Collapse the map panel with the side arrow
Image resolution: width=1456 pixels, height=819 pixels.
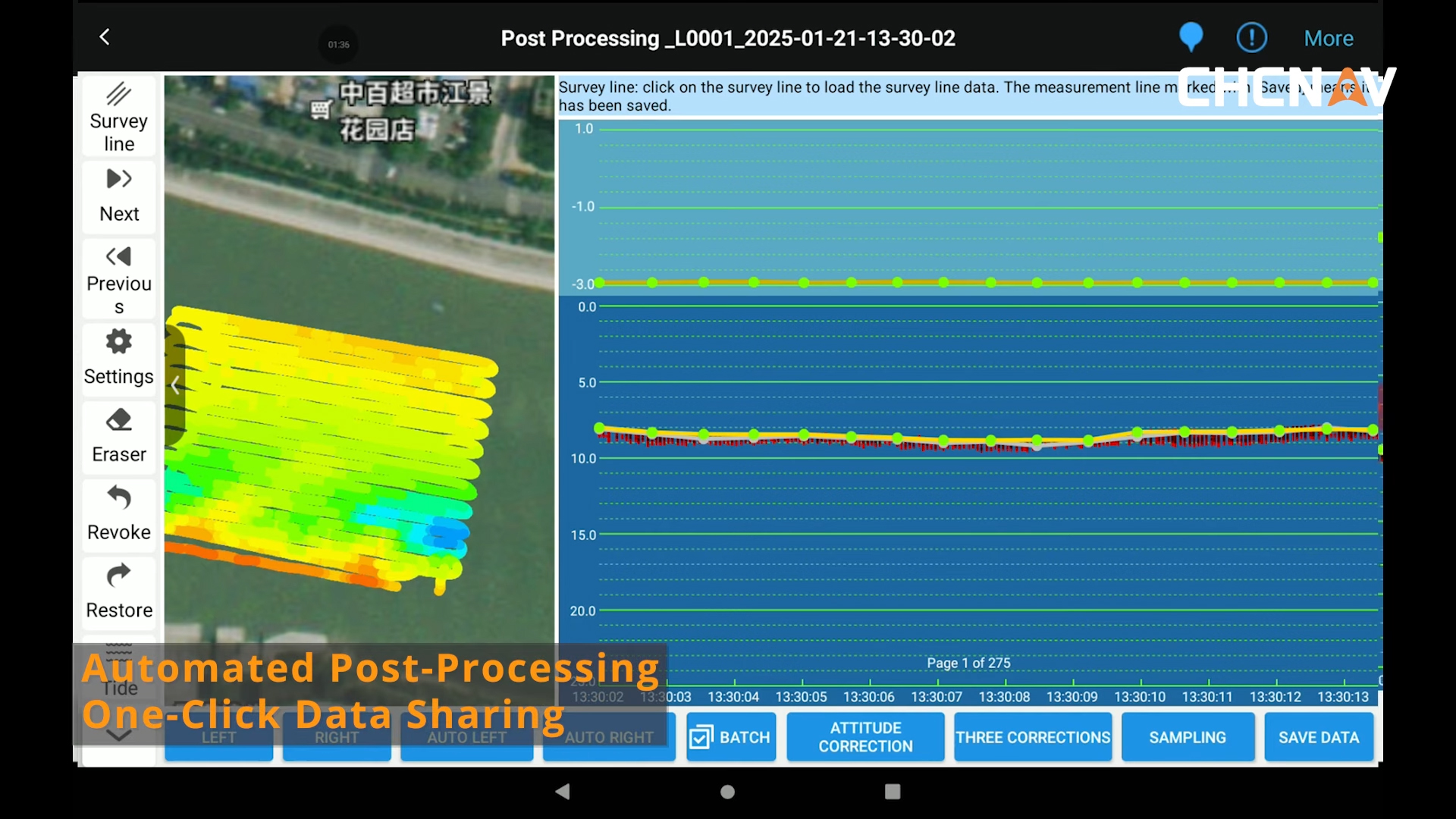tap(175, 385)
